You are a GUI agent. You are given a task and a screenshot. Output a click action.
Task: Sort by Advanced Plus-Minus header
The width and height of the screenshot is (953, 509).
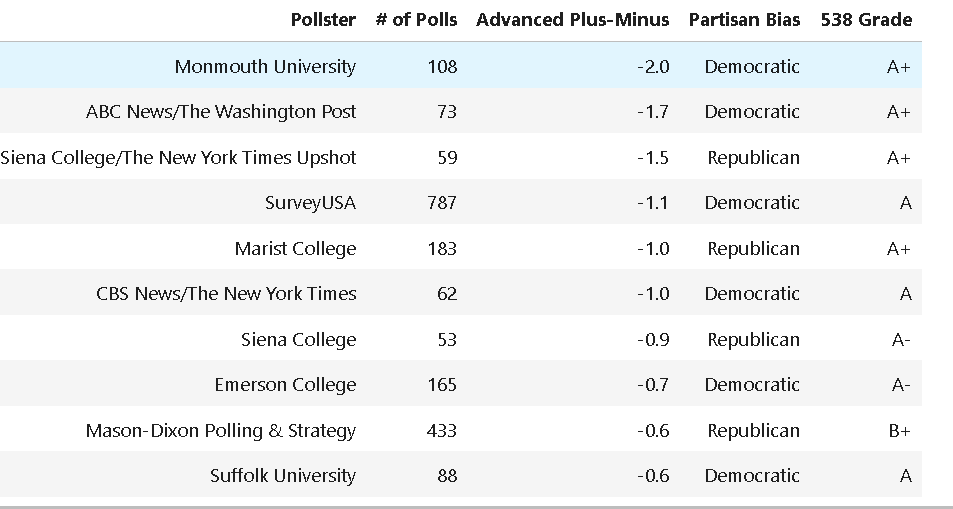[572, 20]
